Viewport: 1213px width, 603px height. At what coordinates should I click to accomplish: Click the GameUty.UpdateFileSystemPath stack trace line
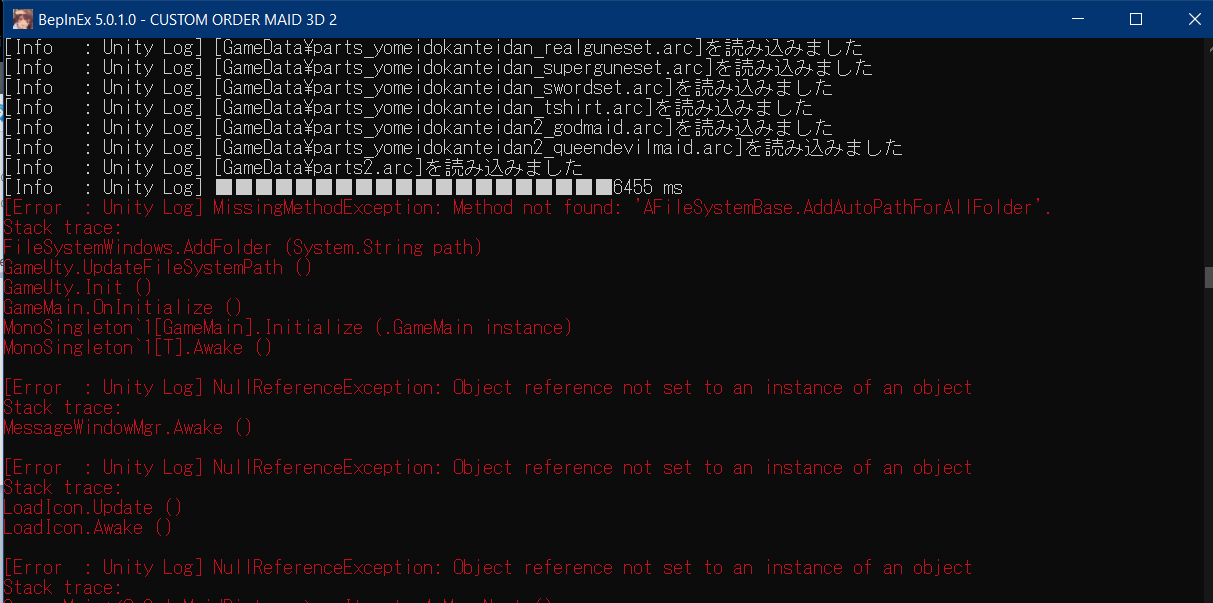(157, 268)
